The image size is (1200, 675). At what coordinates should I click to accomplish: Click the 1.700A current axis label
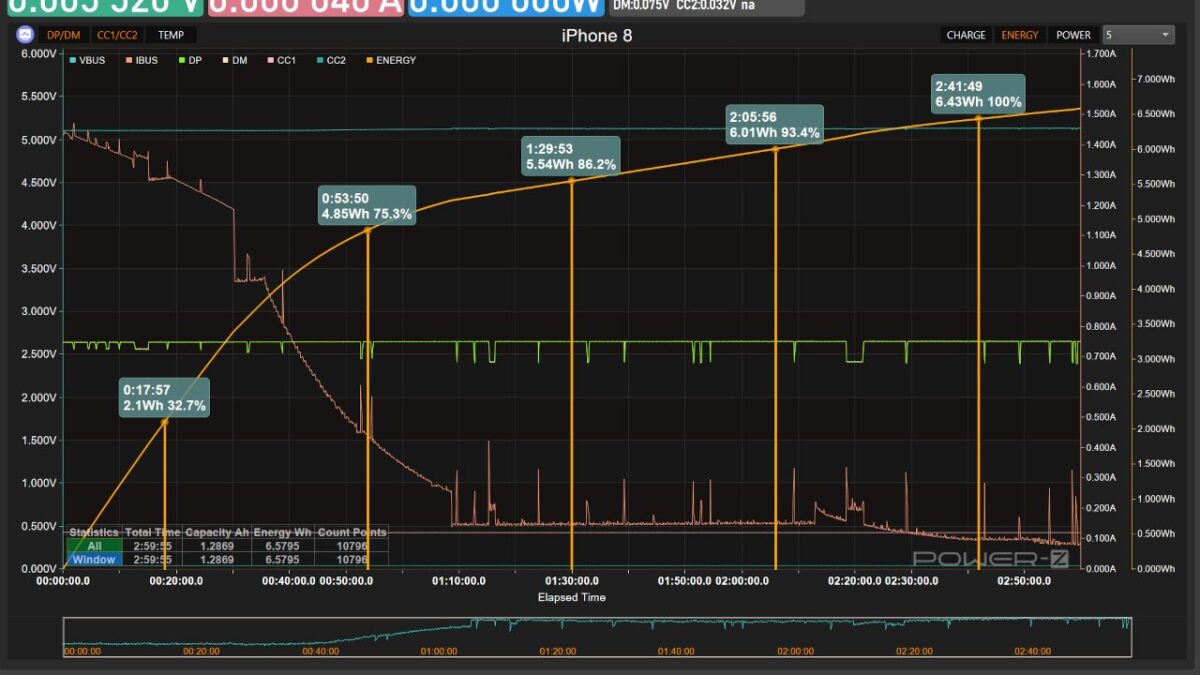pos(1101,53)
